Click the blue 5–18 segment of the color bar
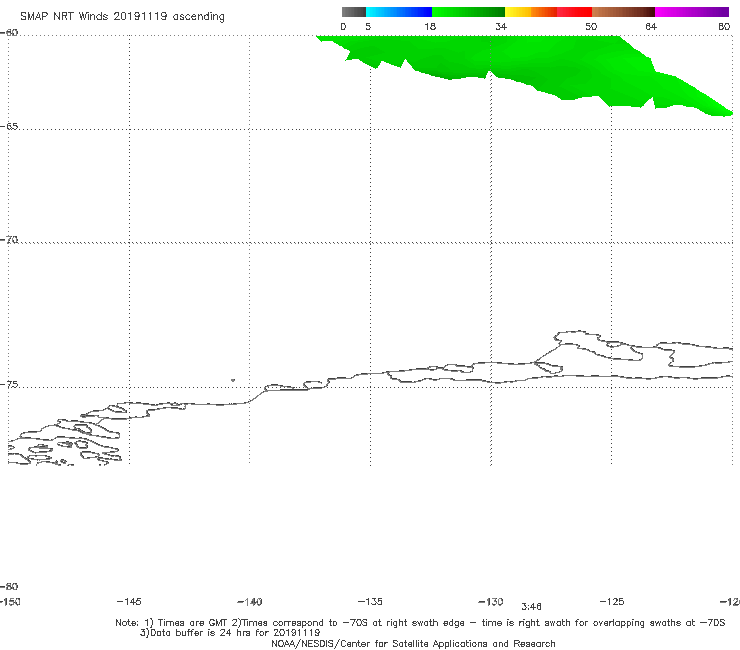Image resolution: width=740 pixels, height=650 pixels. click(399, 12)
